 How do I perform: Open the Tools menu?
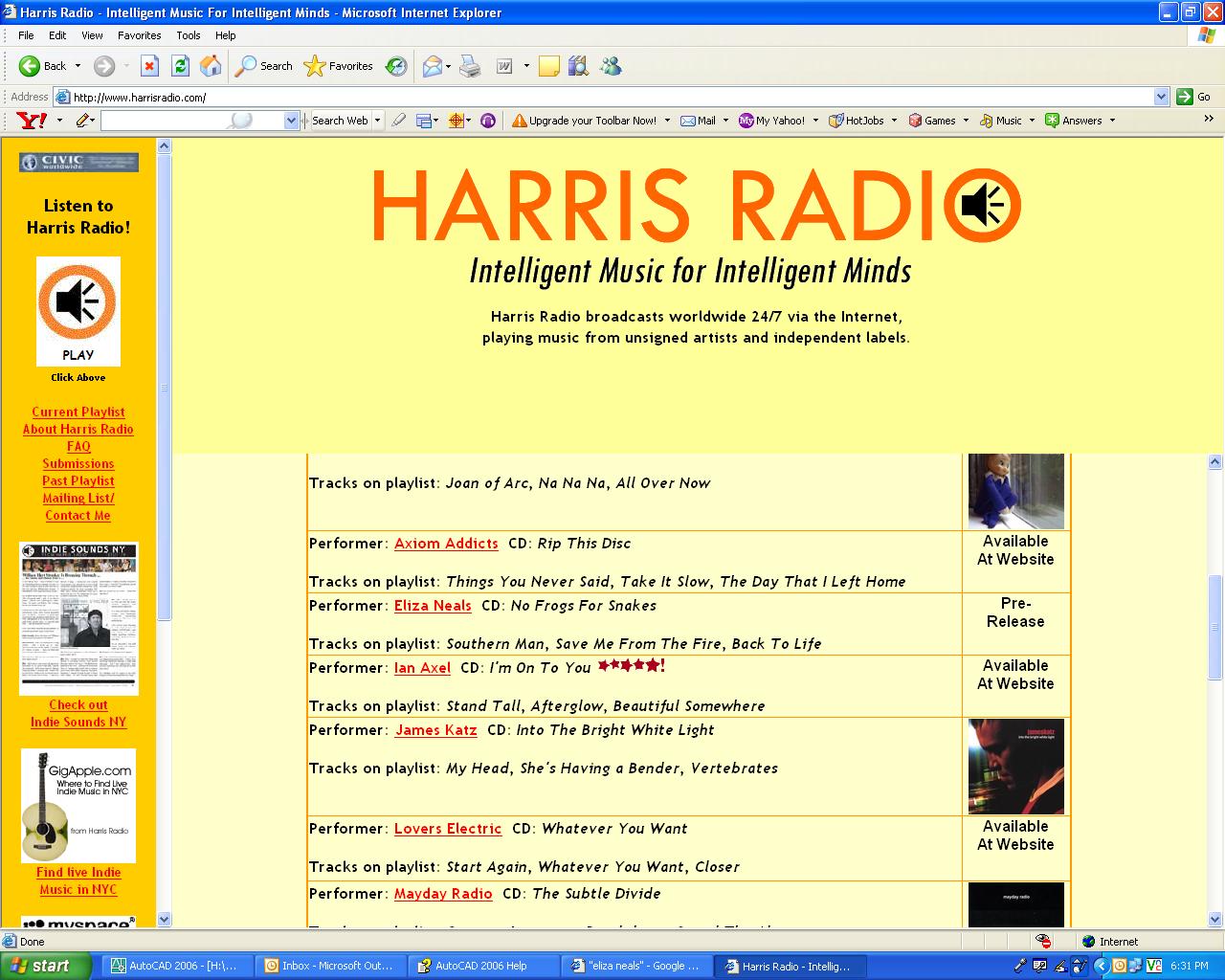(189, 35)
